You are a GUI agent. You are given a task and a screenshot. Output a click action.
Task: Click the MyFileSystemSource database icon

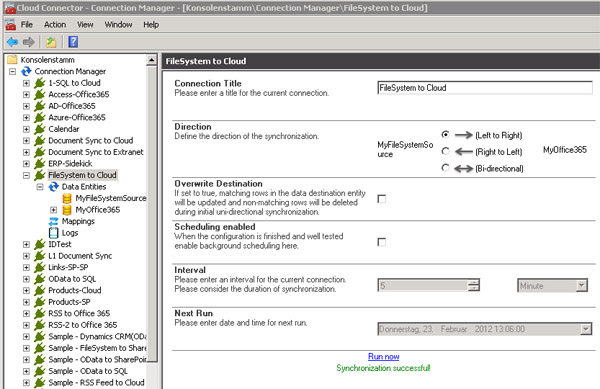(x=67, y=199)
